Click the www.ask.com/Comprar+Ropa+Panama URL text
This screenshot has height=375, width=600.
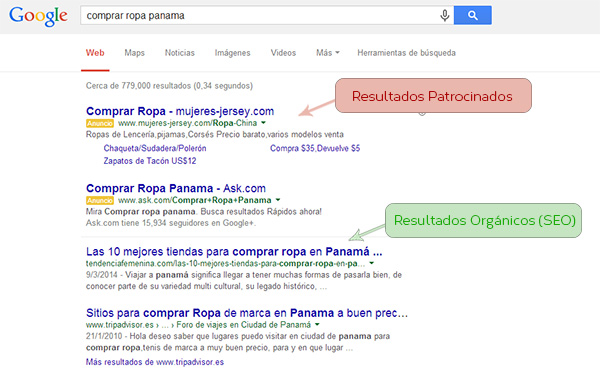pos(195,200)
